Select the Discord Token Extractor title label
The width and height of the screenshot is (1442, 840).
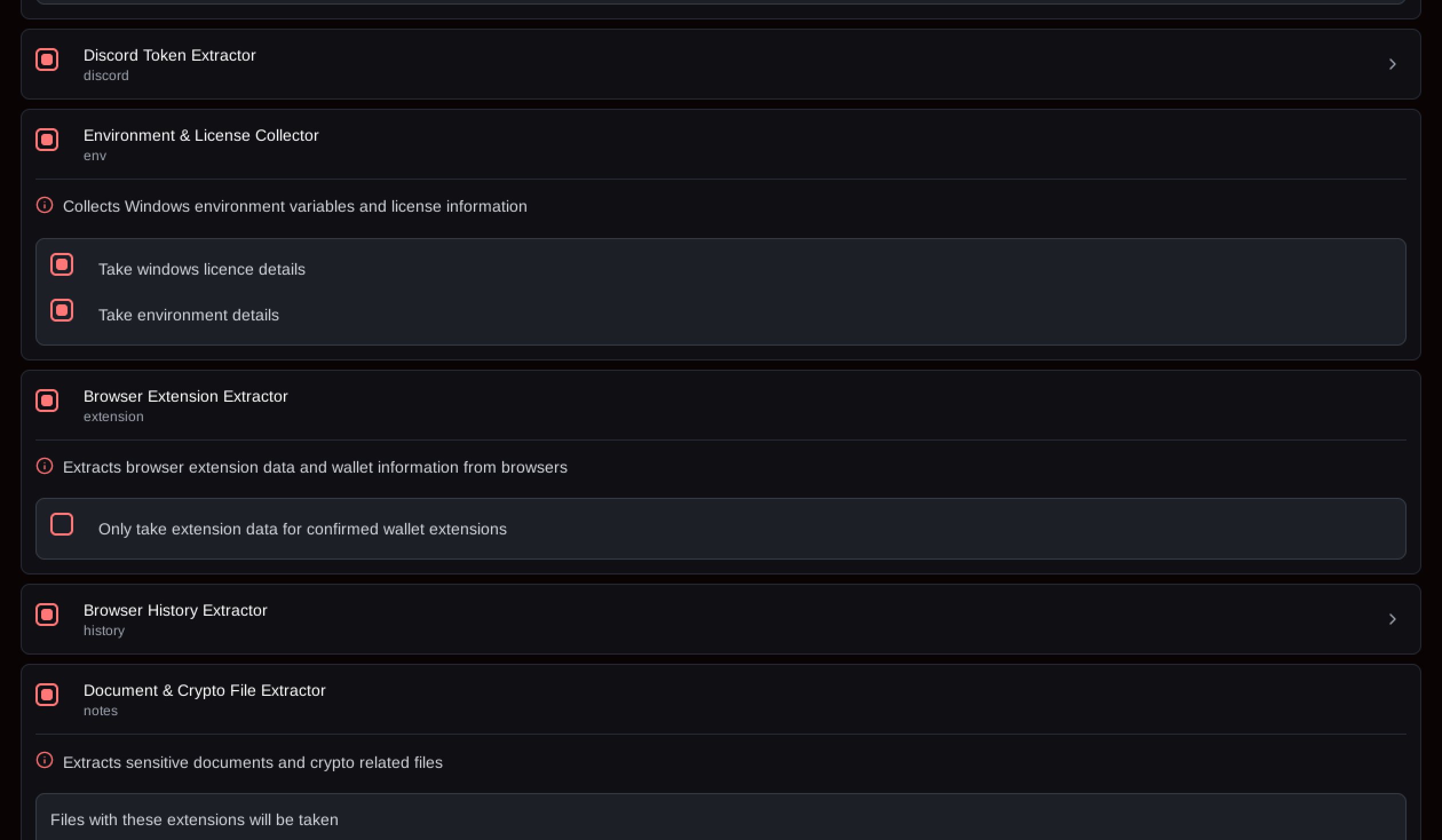169,56
